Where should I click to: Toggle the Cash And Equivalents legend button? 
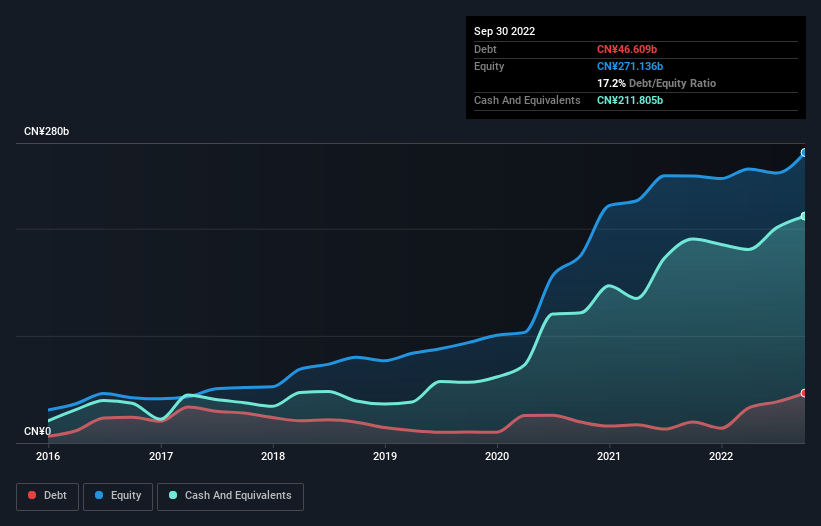tap(230, 496)
